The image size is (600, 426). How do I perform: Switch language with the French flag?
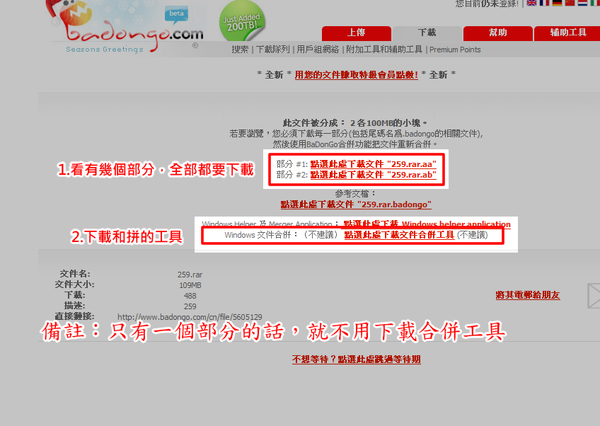coord(544,3)
